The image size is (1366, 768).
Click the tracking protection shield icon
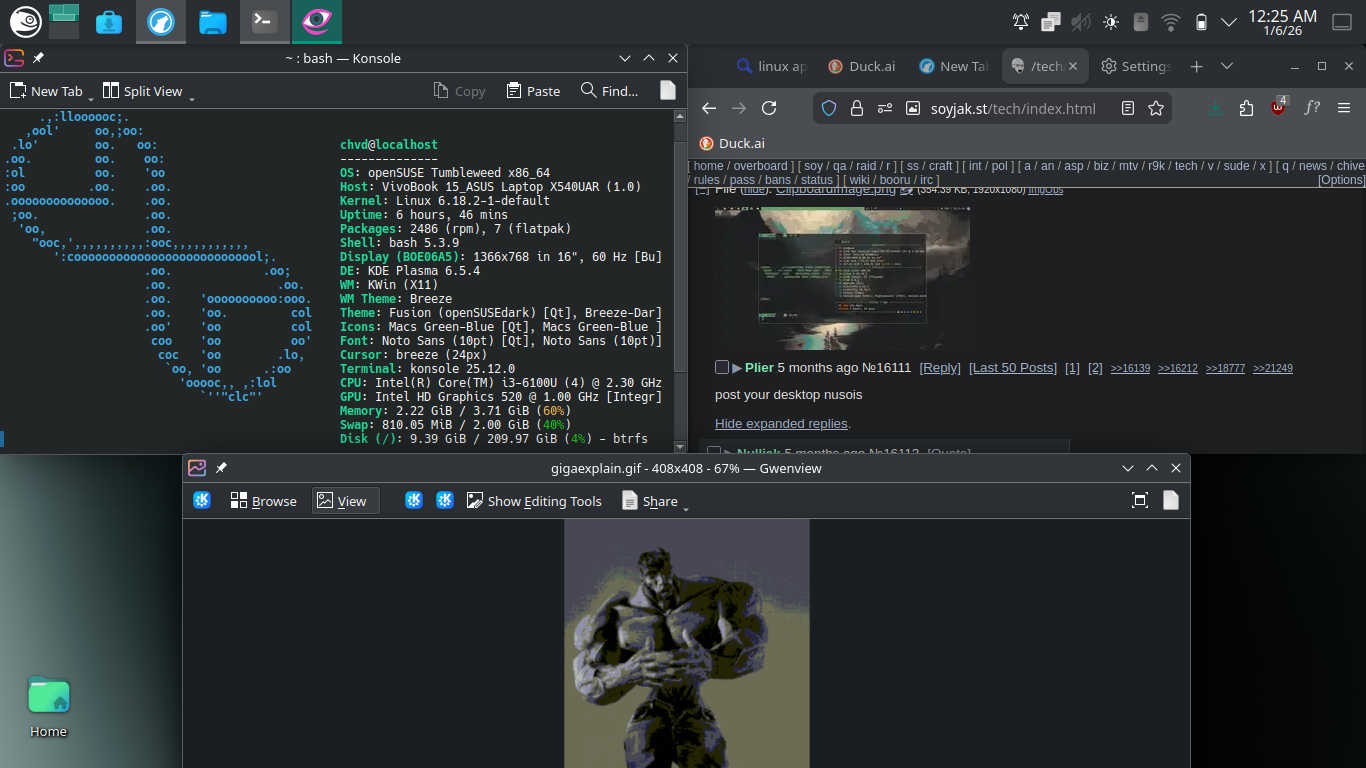point(828,108)
